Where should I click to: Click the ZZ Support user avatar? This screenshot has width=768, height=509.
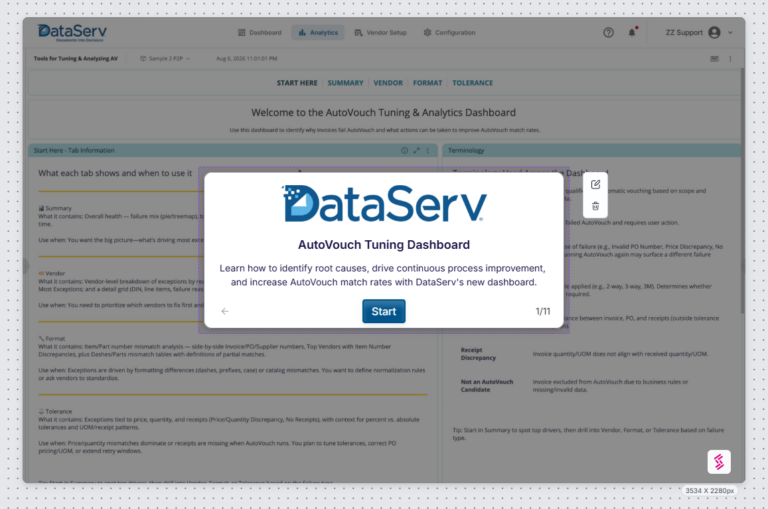(714, 32)
